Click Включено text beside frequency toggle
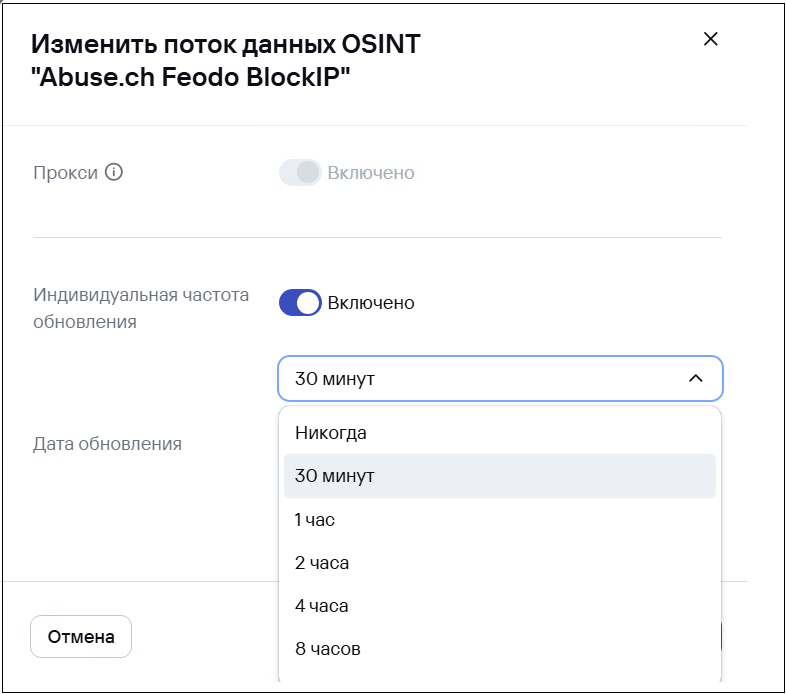 pyautogui.click(x=371, y=303)
